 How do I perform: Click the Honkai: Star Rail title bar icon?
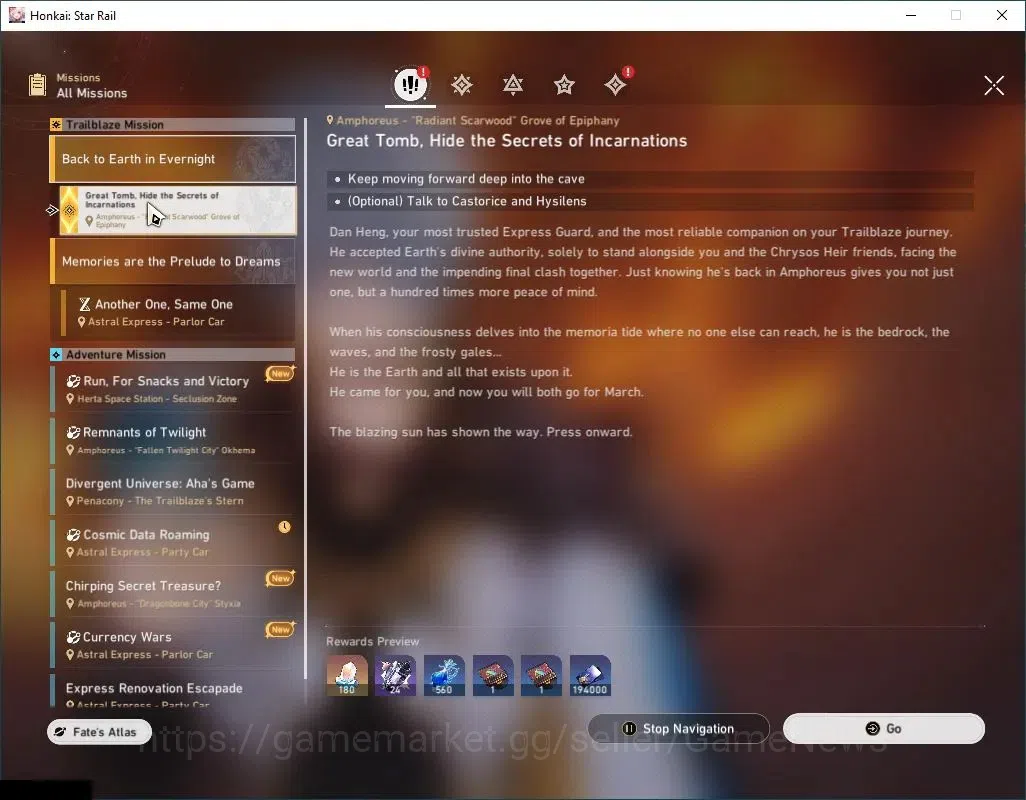[16, 15]
